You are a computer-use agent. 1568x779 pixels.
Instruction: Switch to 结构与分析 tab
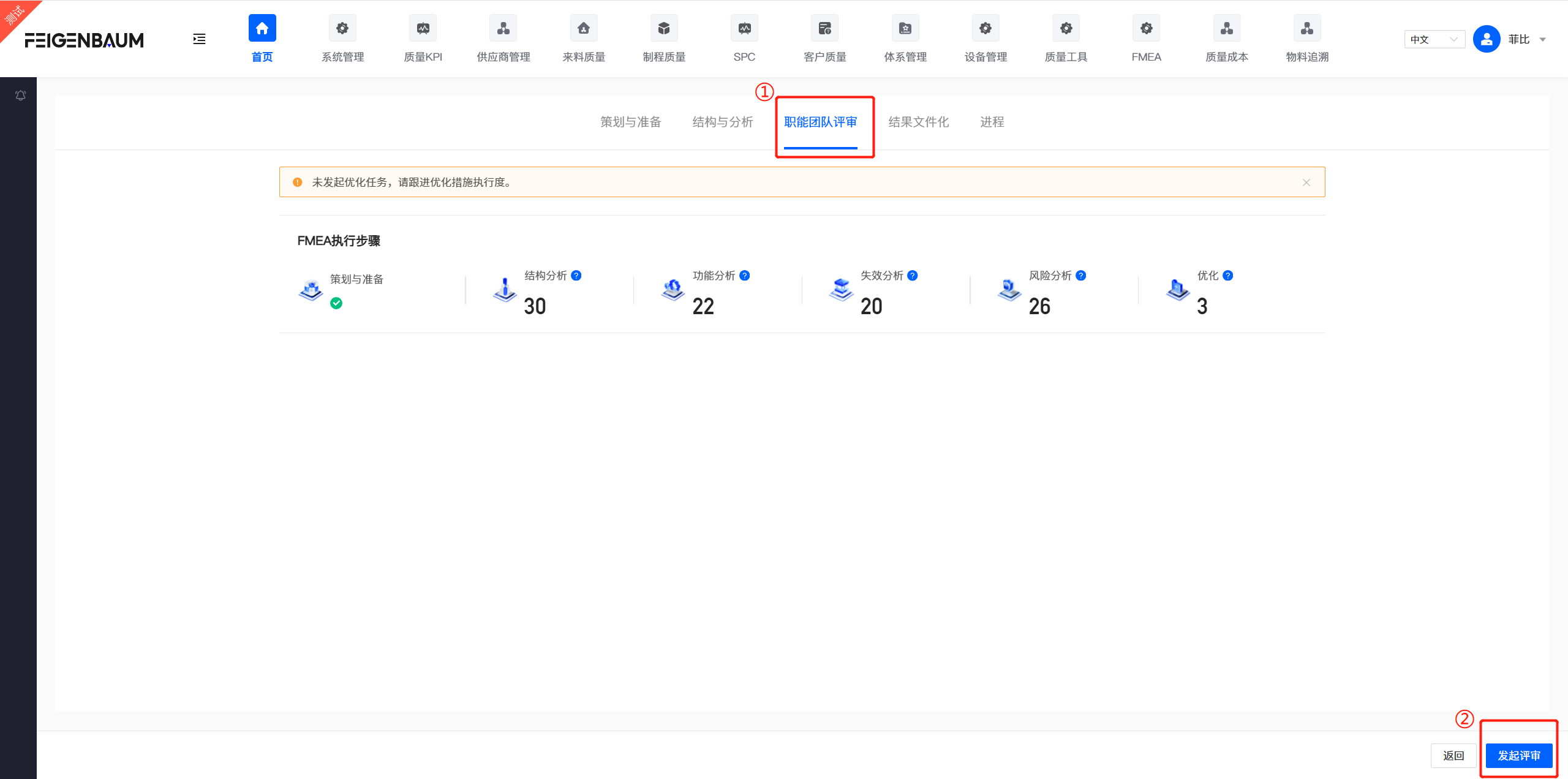click(723, 122)
